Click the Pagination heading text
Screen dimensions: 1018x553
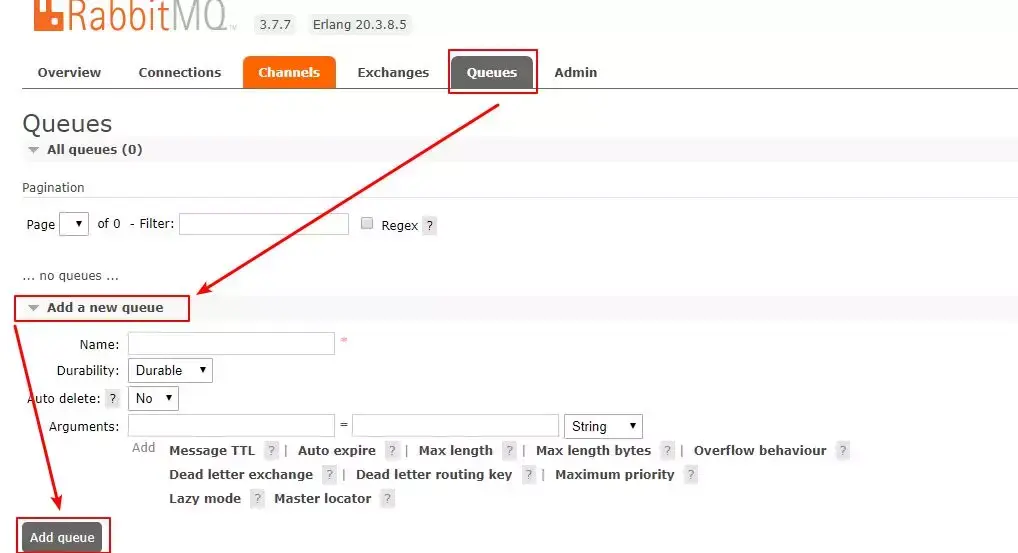(x=53, y=188)
